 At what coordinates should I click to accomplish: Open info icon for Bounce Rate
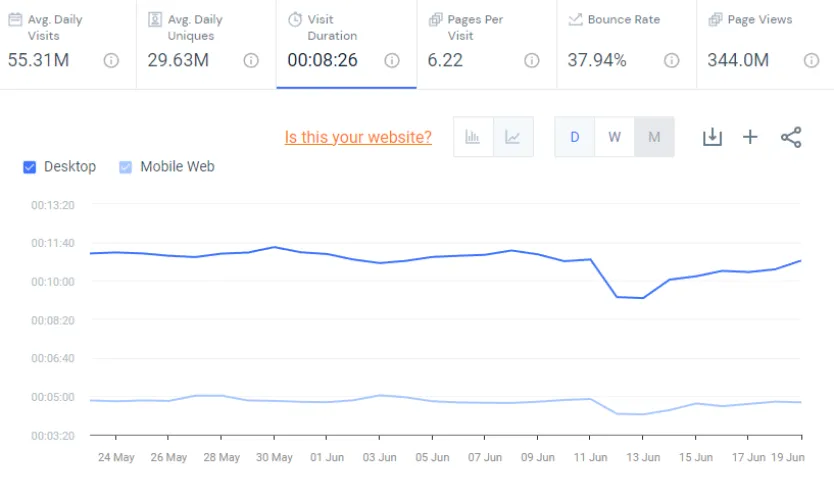pos(671,60)
